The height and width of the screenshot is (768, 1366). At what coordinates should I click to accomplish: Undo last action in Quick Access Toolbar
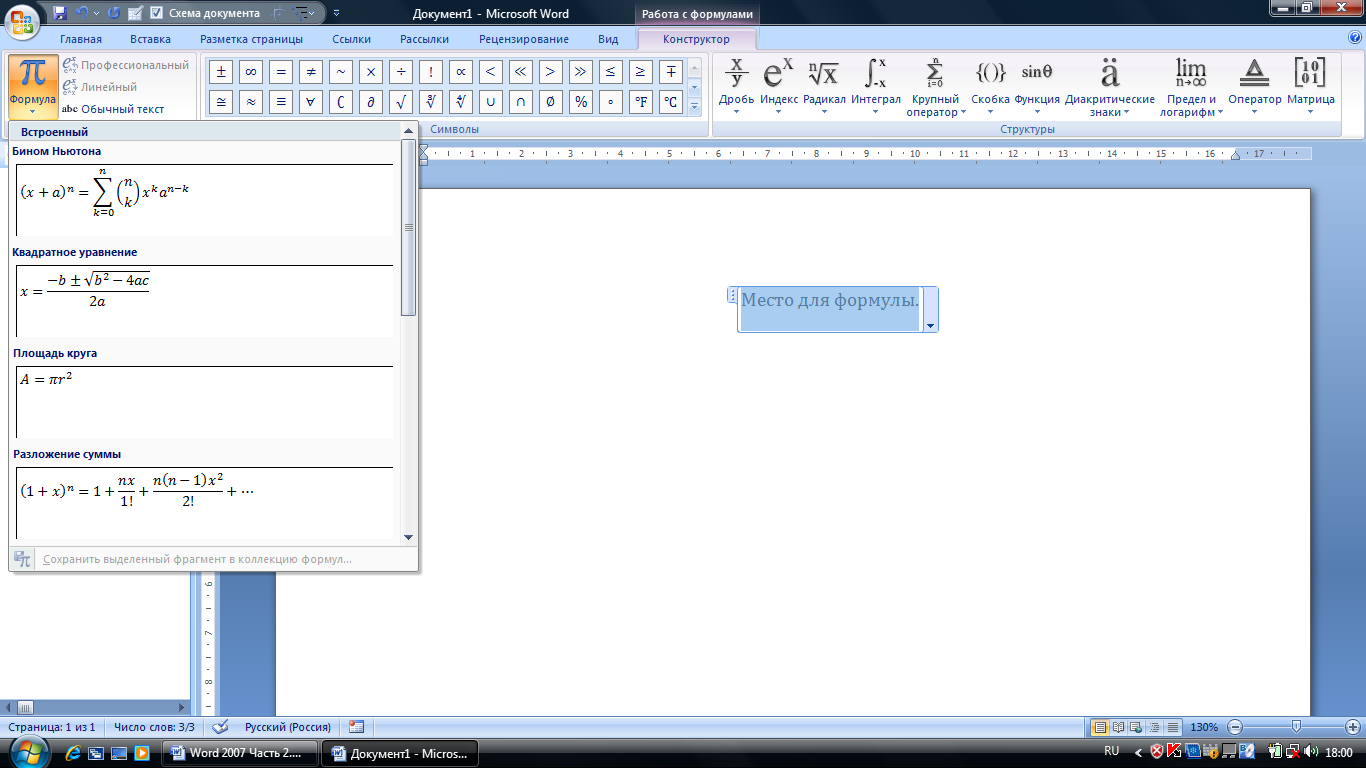click(x=82, y=13)
